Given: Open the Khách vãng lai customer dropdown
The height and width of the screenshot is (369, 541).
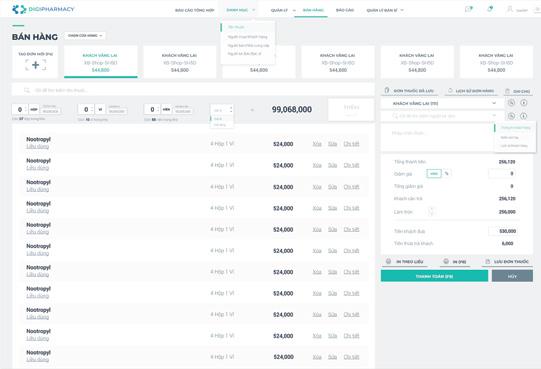Looking at the screenshot, I should point(443,103).
